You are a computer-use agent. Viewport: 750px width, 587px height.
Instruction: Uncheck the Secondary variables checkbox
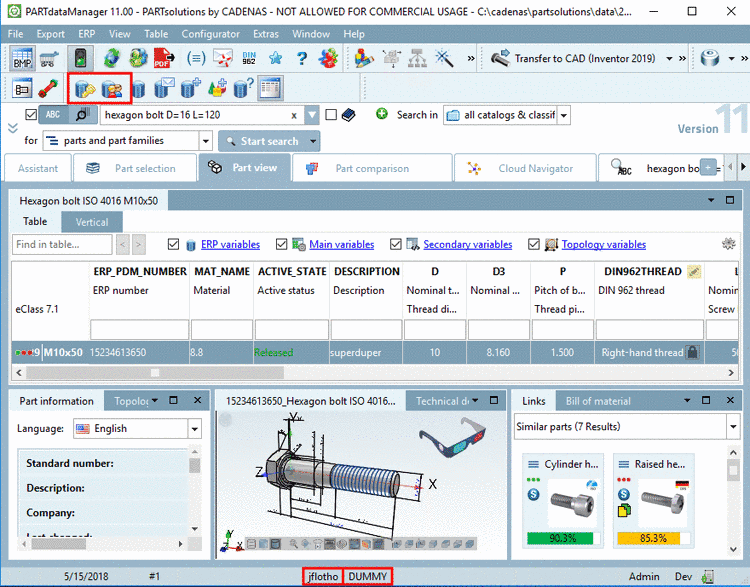(x=396, y=244)
